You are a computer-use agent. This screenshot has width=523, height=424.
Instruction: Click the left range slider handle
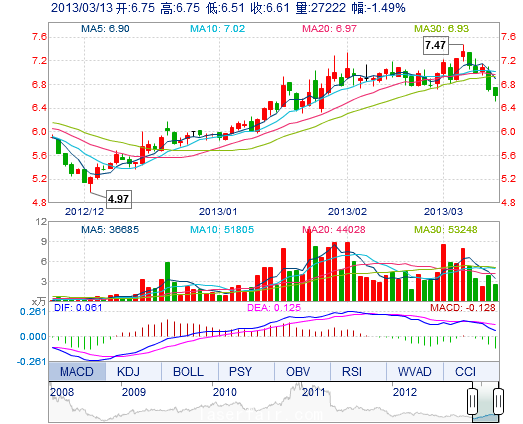pyautogui.click(x=473, y=401)
